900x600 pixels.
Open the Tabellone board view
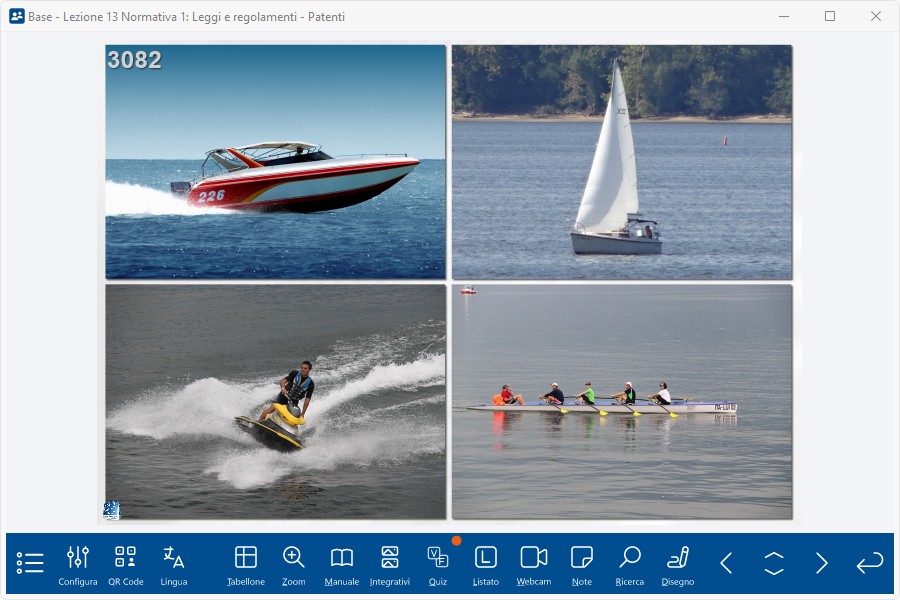pyautogui.click(x=246, y=564)
